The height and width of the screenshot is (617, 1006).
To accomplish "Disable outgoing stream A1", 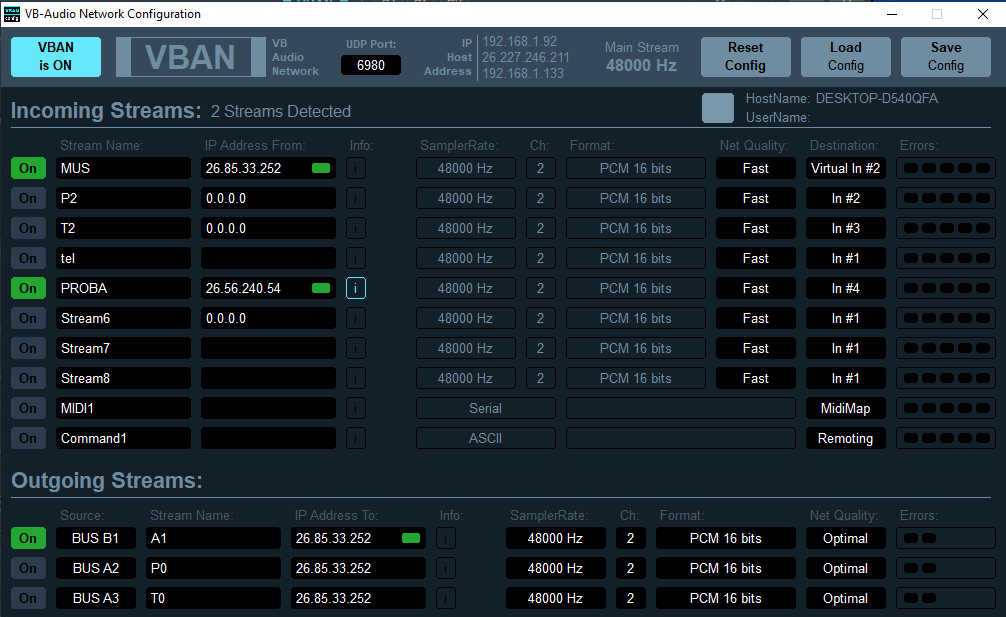I will click(28, 538).
